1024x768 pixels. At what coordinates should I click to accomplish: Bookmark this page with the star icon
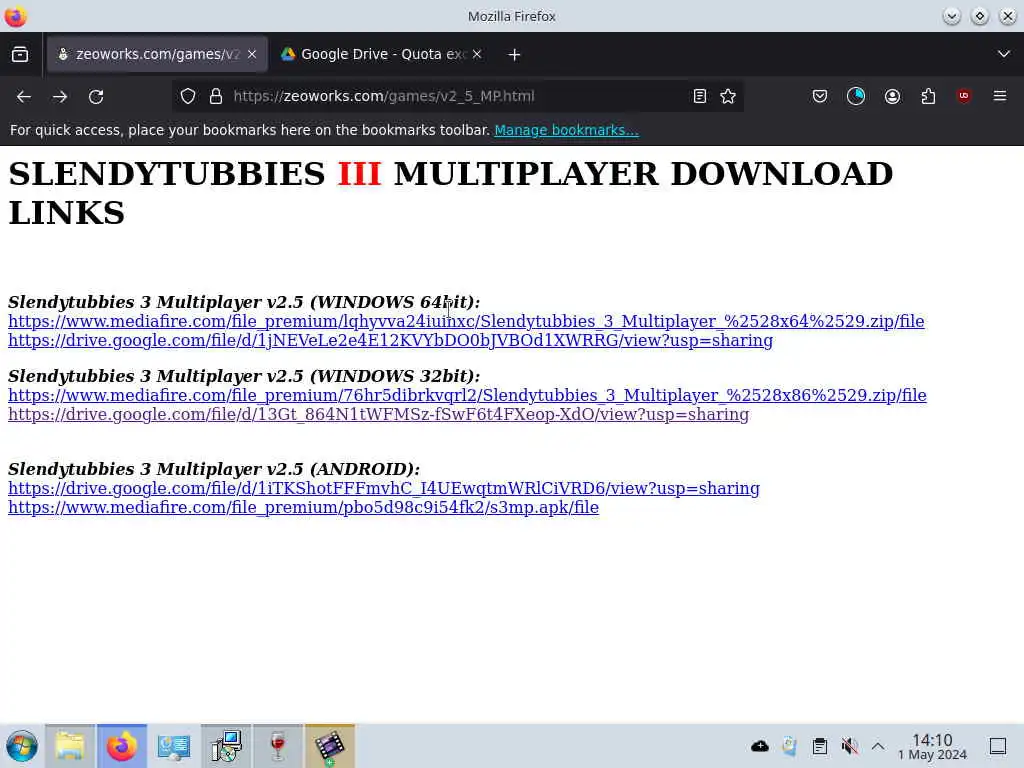[x=728, y=97]
